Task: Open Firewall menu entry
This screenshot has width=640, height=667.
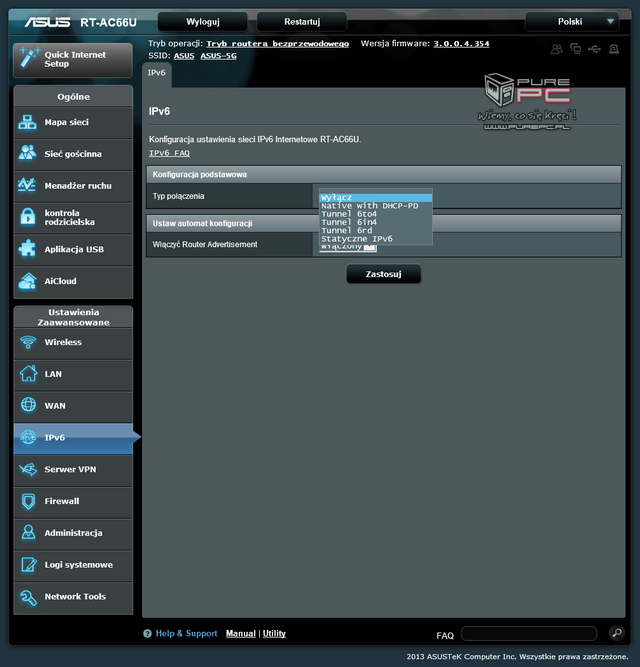Action: 73,501
